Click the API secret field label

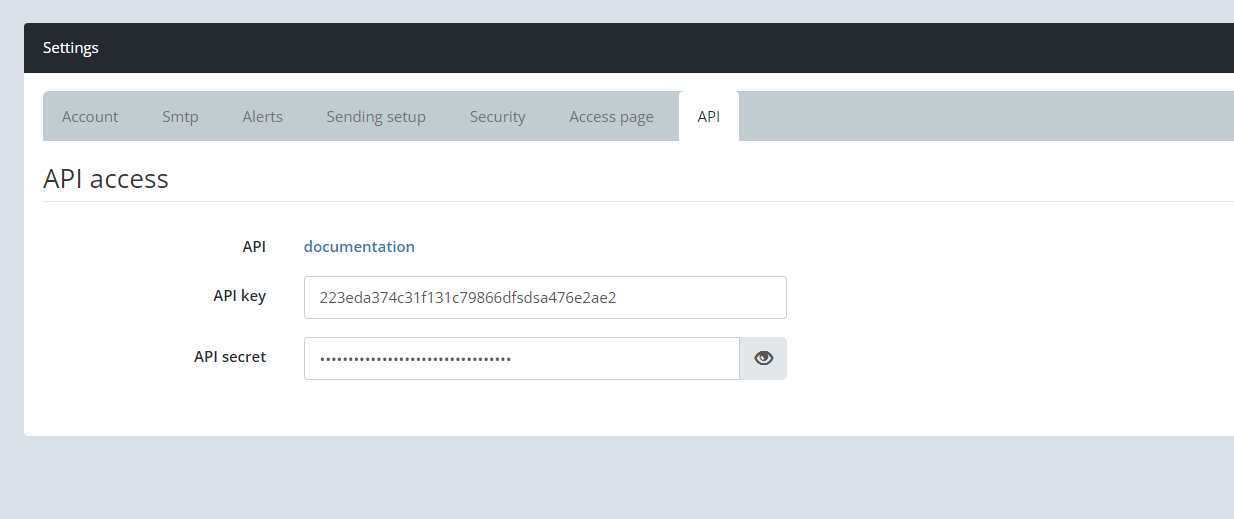pyautogui.click(x=230, y=357)
